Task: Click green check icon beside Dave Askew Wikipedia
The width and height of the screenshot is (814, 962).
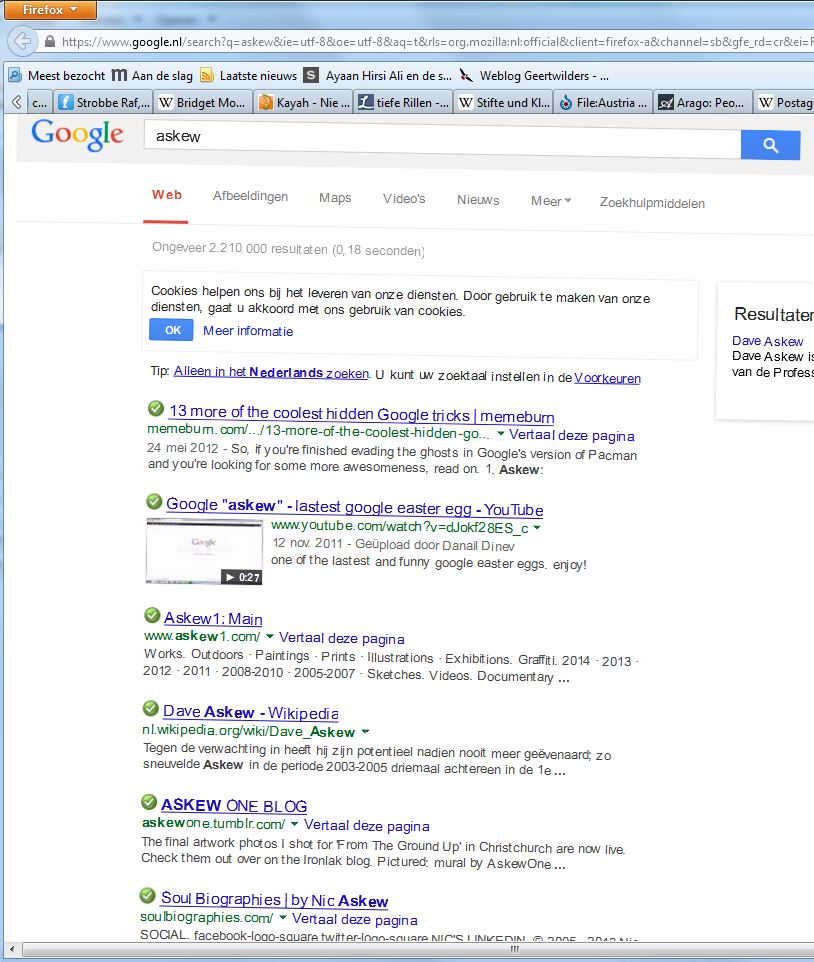Action: [x=150, y=709]
